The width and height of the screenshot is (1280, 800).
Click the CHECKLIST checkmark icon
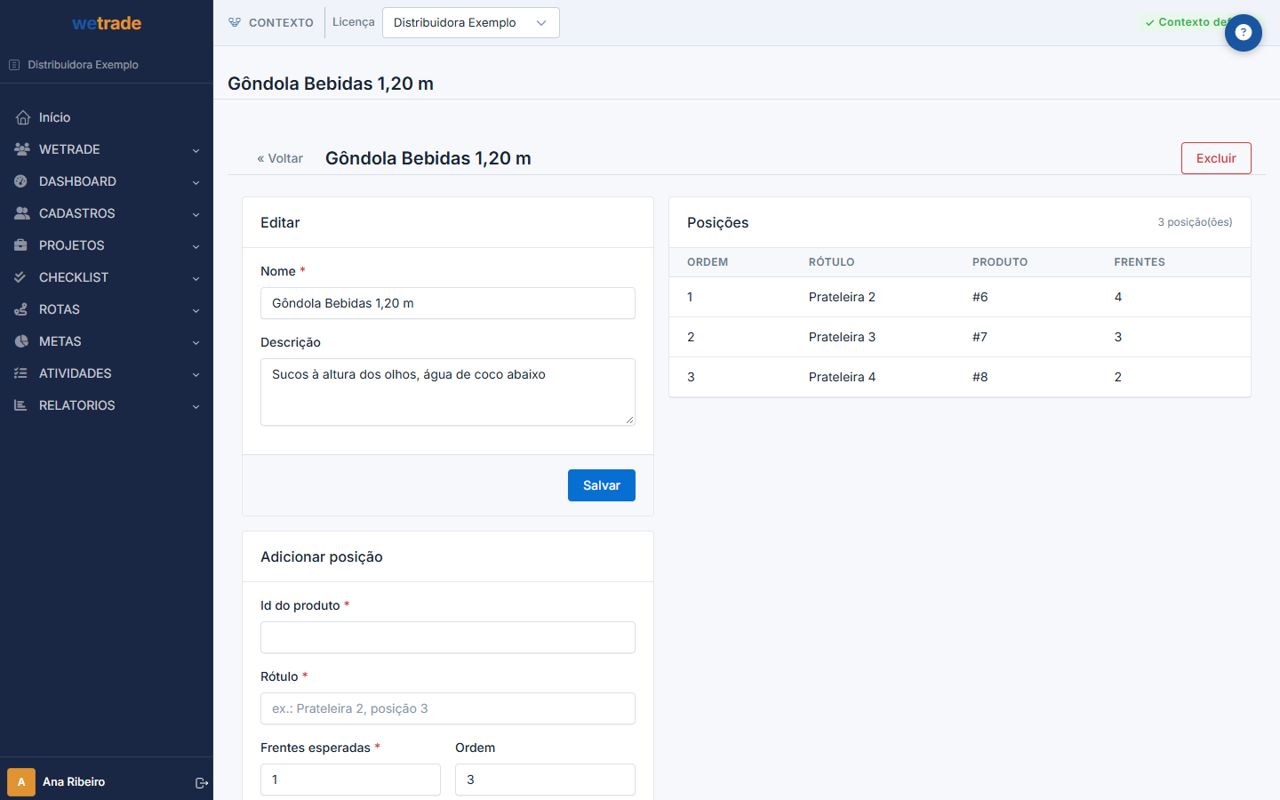[x=22, y=278]
